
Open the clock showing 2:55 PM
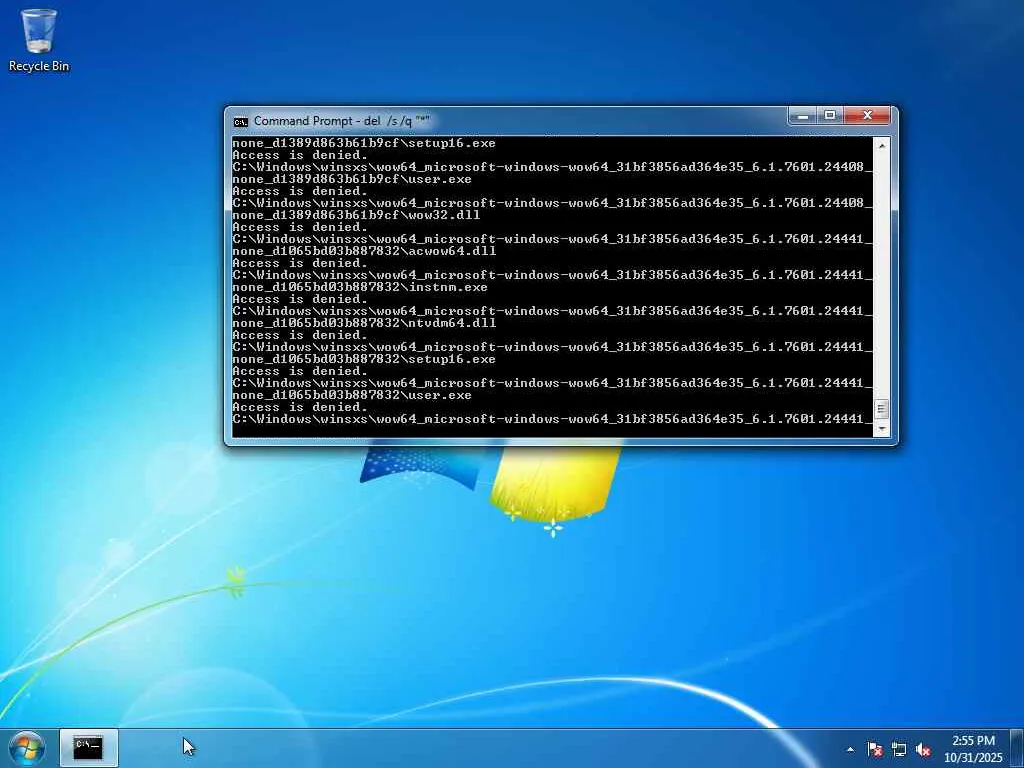click(973, 749)
